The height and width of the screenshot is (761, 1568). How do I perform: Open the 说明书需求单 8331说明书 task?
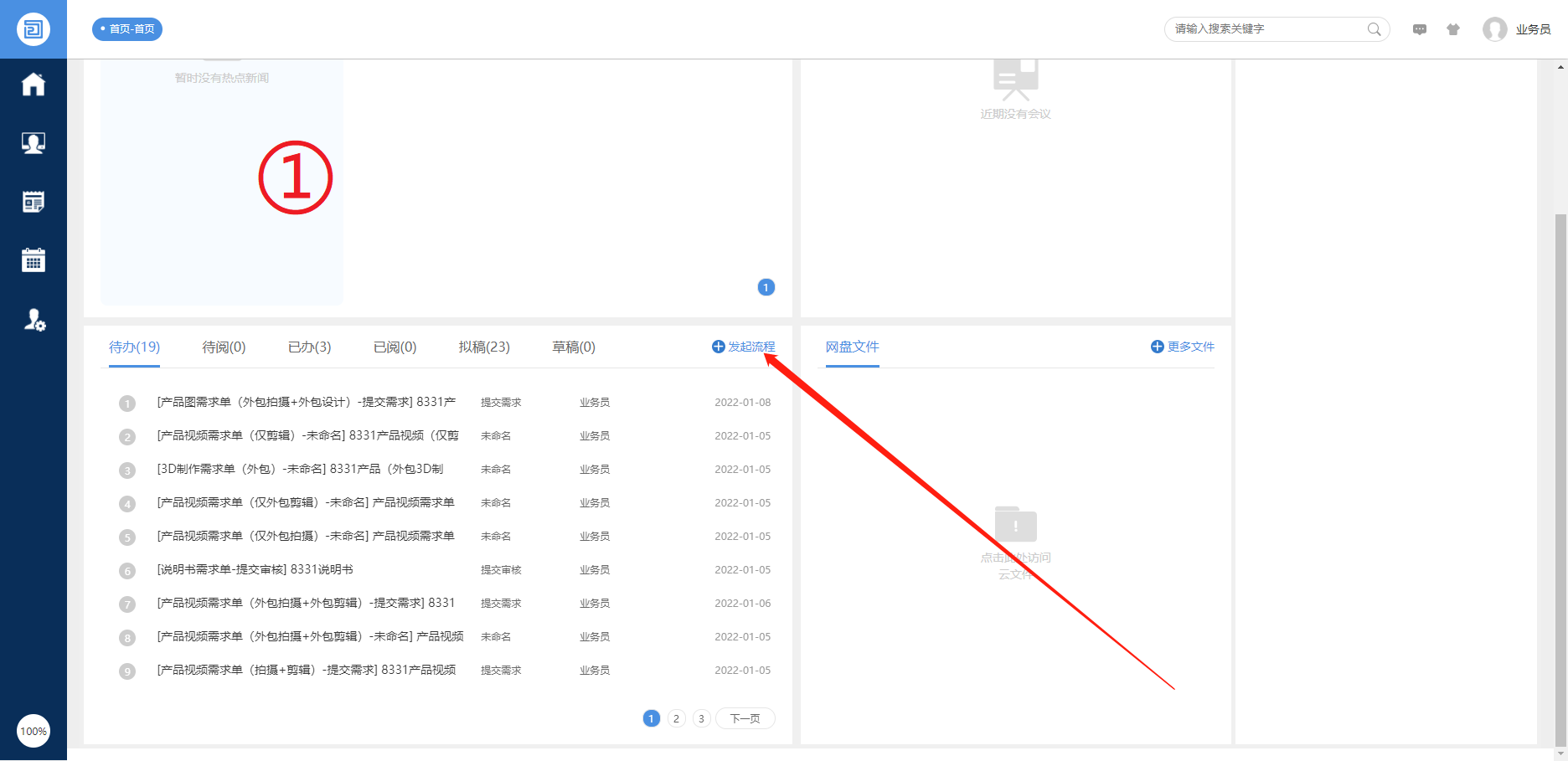[x=255, y=569]
